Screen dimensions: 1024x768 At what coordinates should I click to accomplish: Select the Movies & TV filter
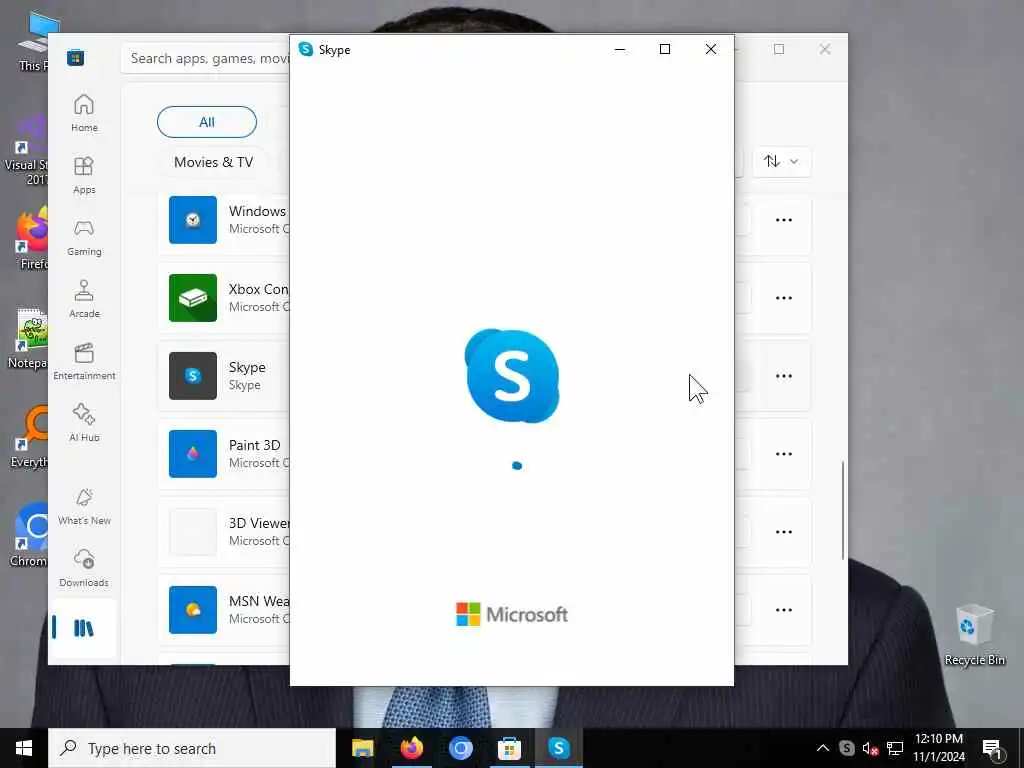[214, 162]
